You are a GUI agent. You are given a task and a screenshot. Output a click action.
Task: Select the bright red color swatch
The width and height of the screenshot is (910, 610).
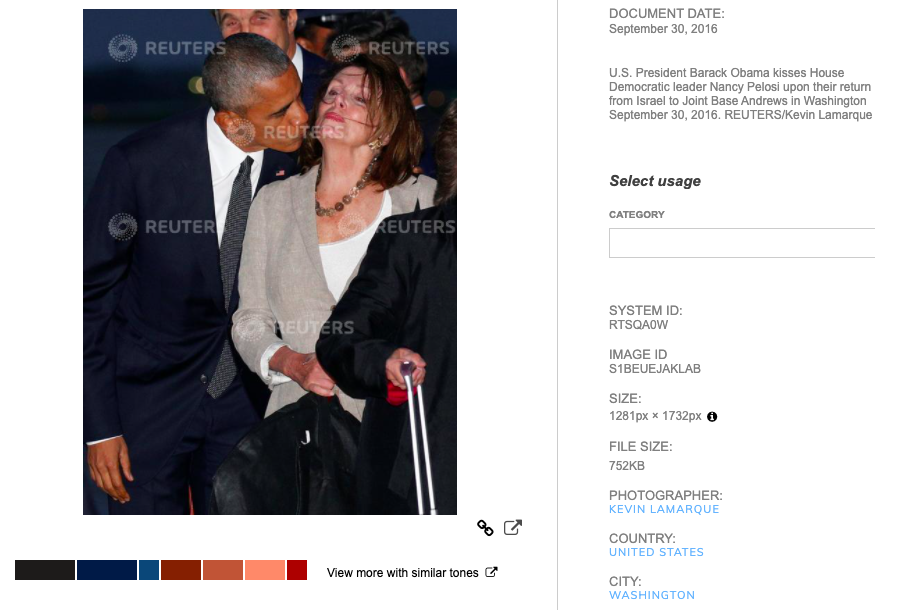[x=297, y=570]
